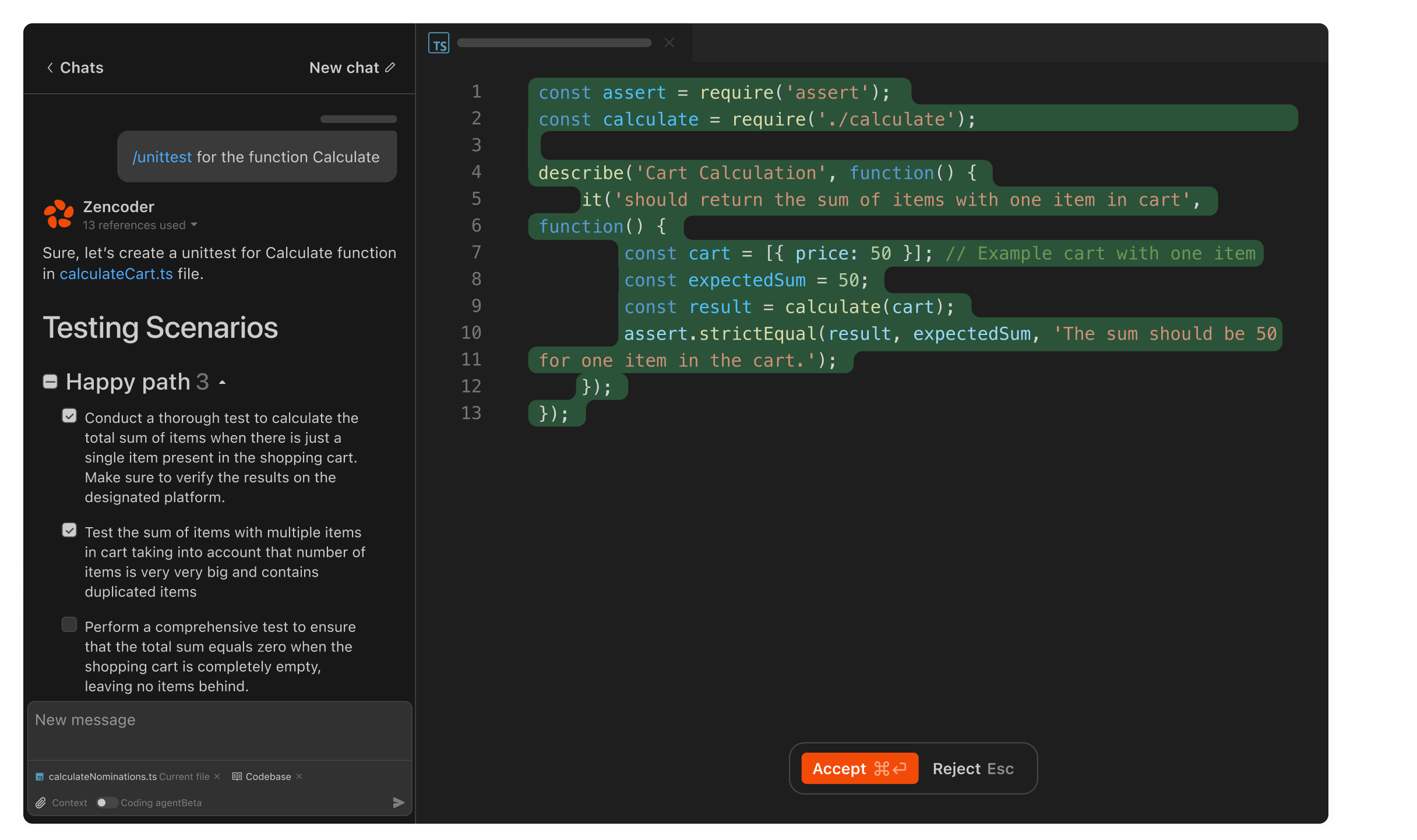1417x840 pixels.
Task: Click the assert.strictEqual call on line 10
Action: pyautogui.click(x=720, y=334)
